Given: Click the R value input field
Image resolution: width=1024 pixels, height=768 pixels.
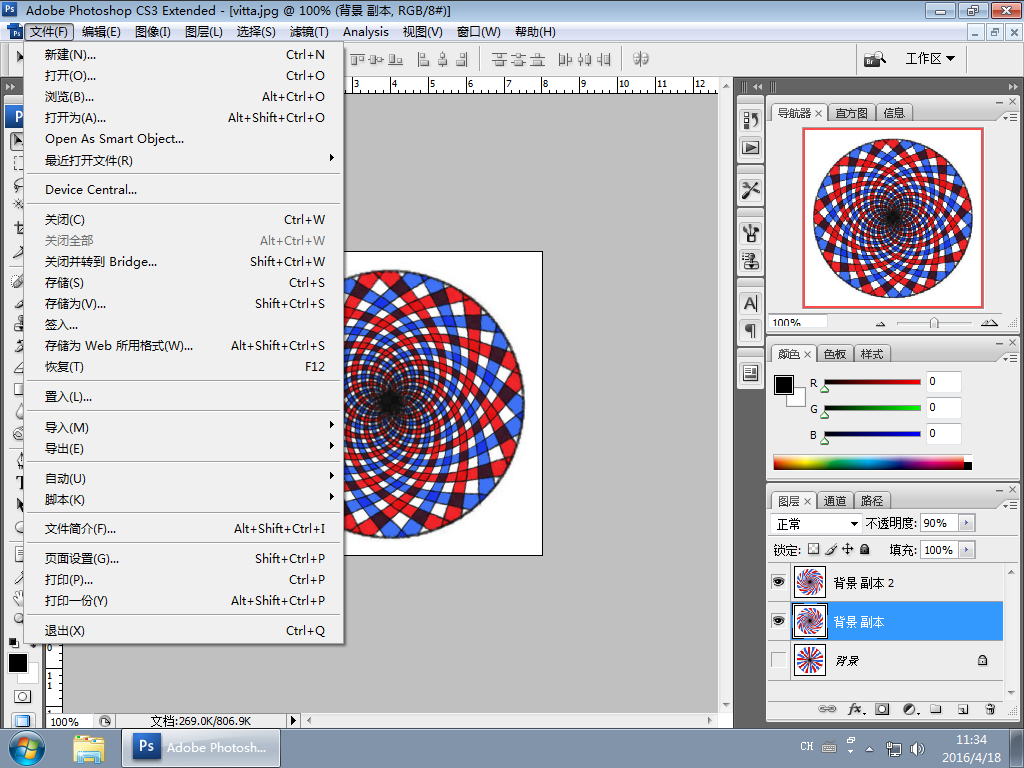Looking at the screenshot, I should [943, 381].
